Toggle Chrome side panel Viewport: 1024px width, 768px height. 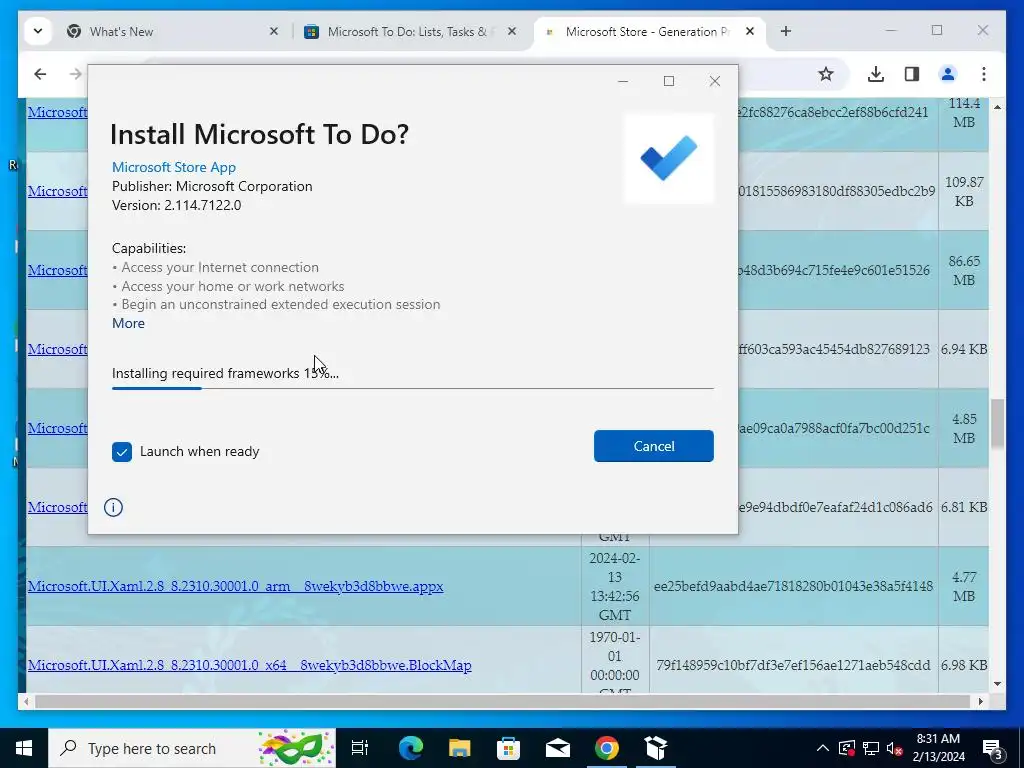[912, 74]
